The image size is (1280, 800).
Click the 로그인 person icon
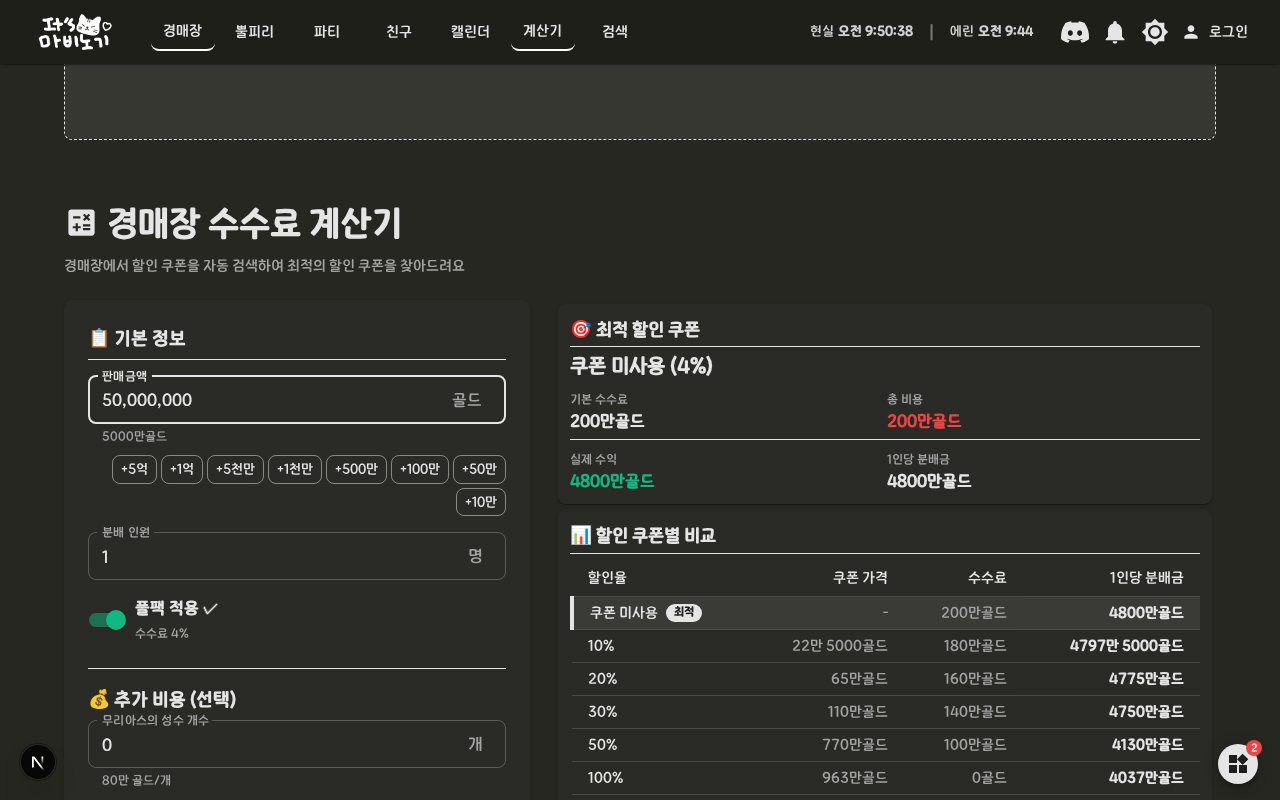[1191, 32]
